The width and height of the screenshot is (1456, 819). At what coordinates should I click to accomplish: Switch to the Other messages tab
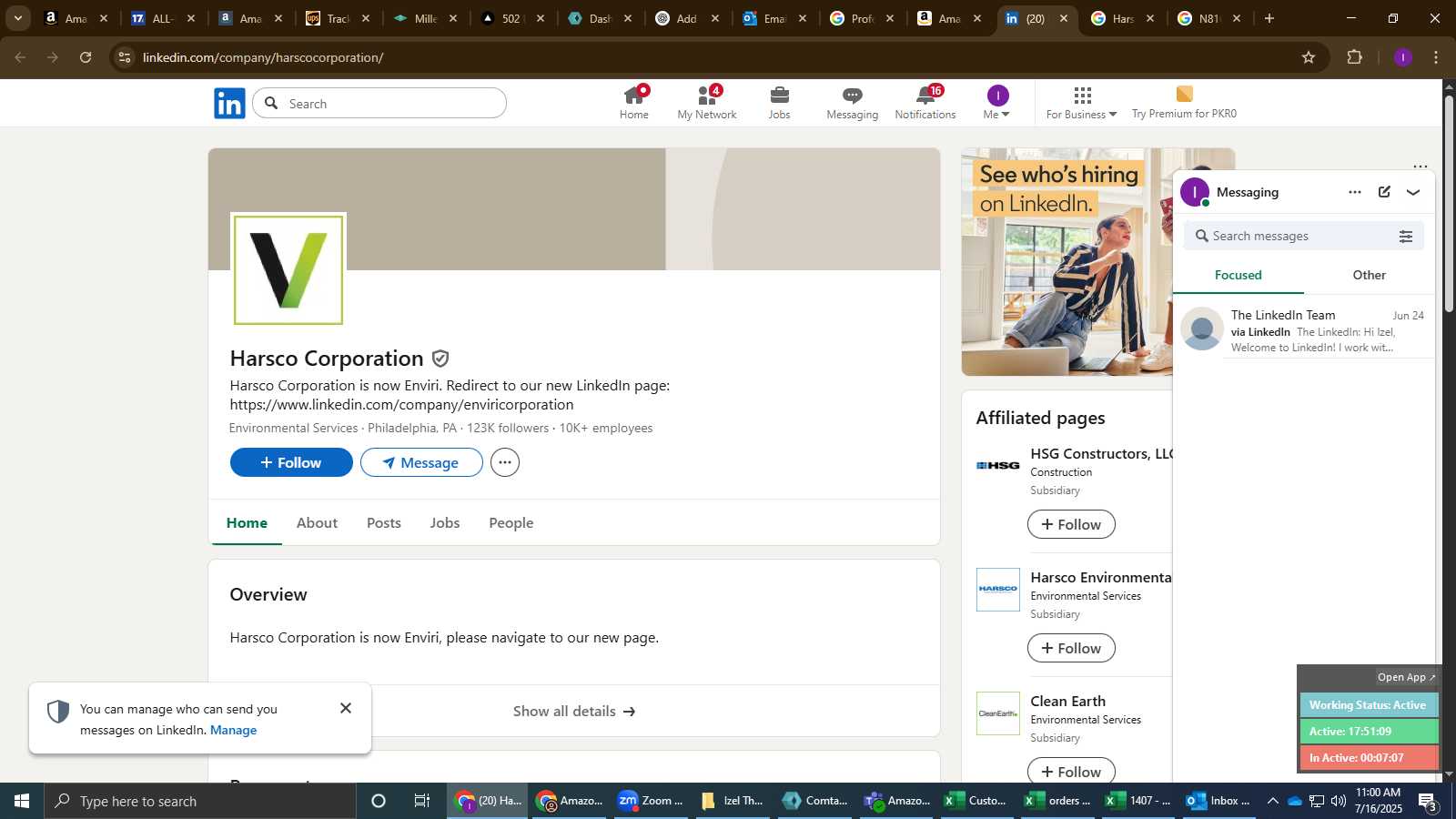[1369, 276]
